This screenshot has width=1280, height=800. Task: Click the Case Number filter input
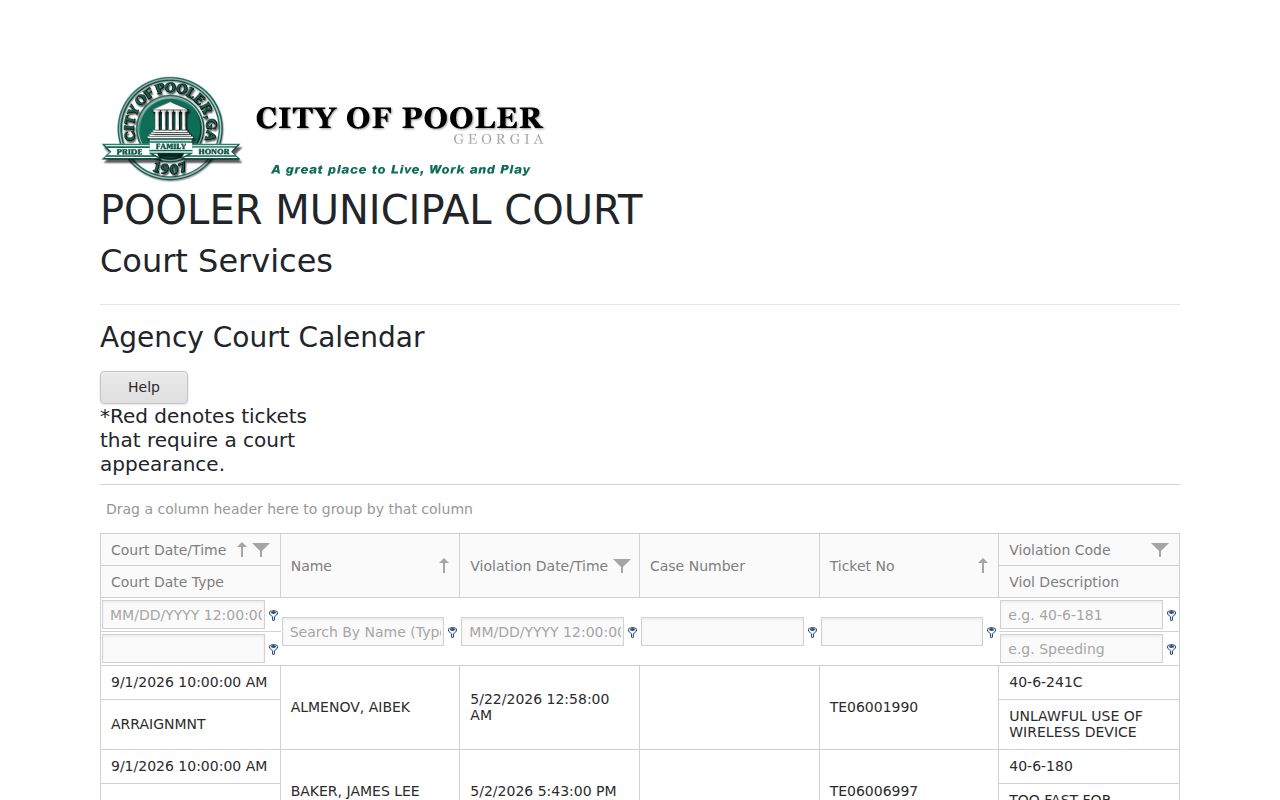[x=722, y=632]
